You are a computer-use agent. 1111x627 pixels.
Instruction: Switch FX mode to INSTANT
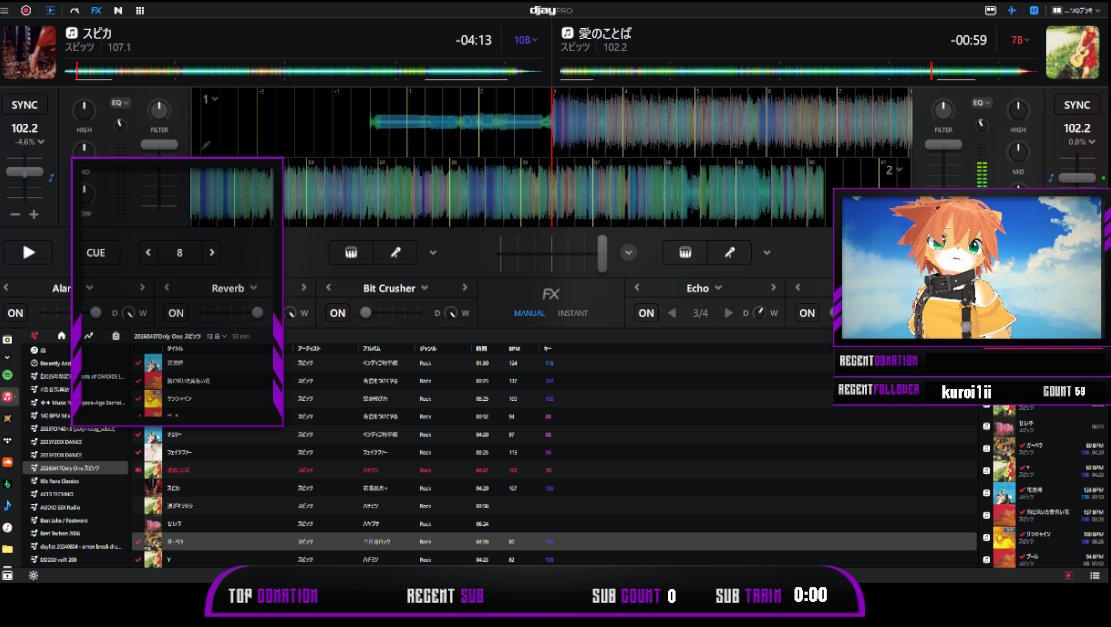point(573,313)
